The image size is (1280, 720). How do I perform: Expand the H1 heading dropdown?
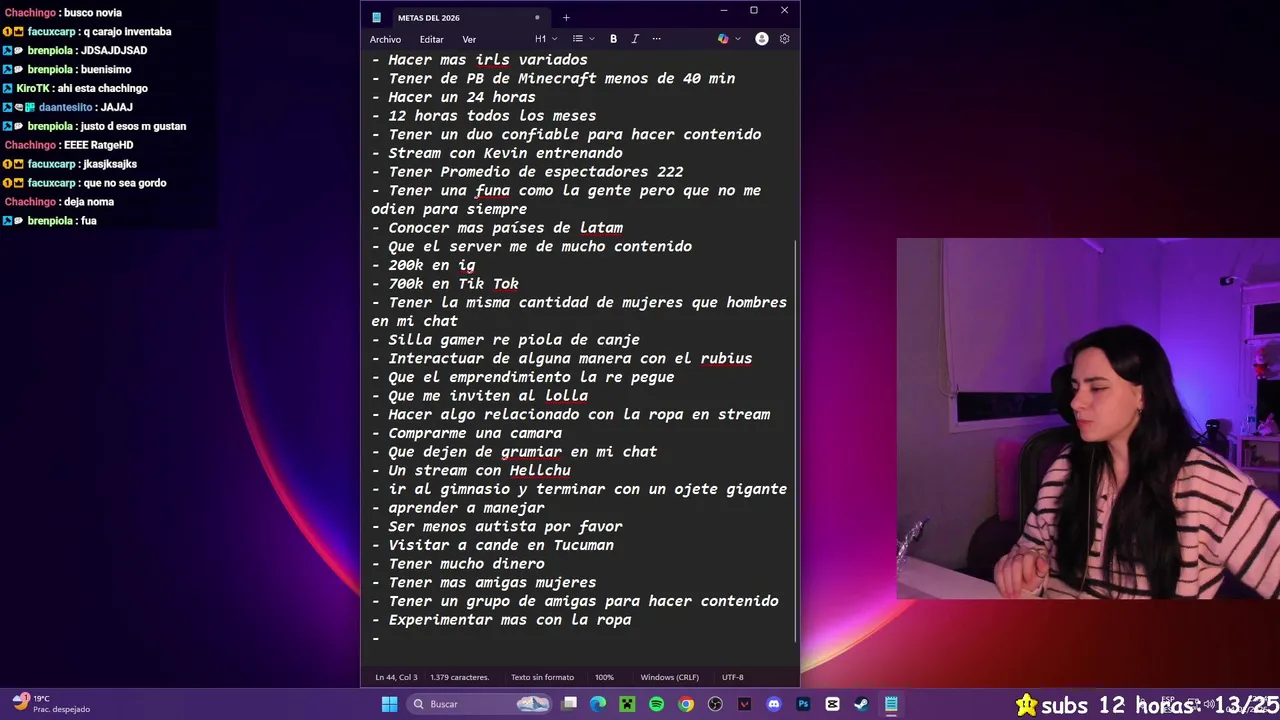(546, 39)
